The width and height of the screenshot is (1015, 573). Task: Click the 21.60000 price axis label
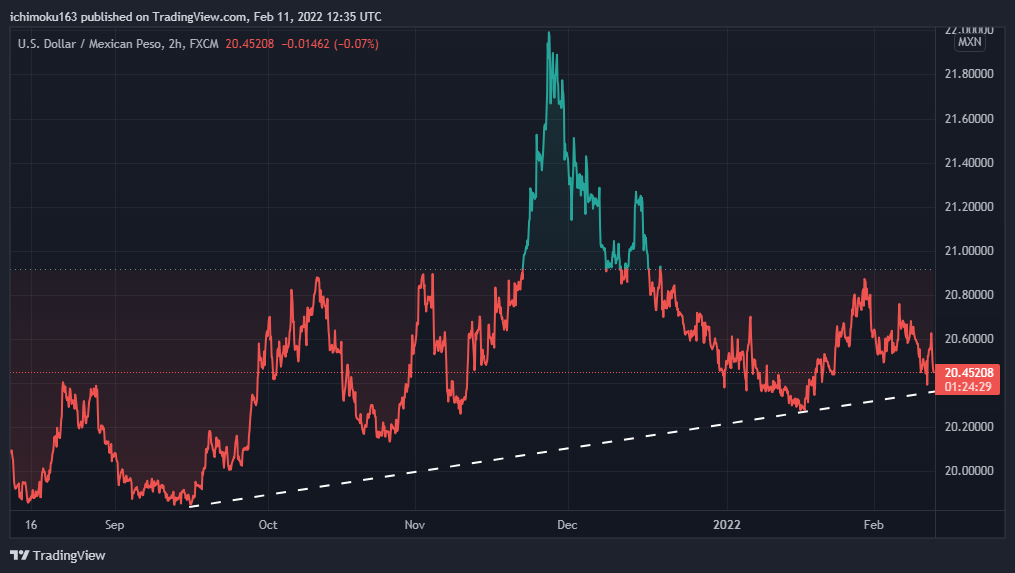[x=969, y=118]
